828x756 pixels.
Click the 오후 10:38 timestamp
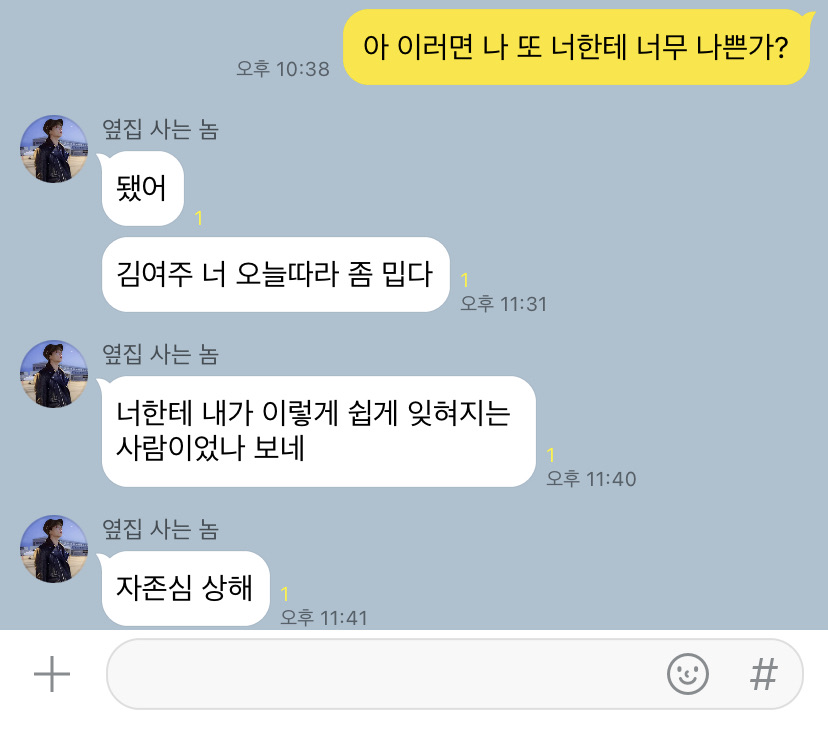[283, 69]
